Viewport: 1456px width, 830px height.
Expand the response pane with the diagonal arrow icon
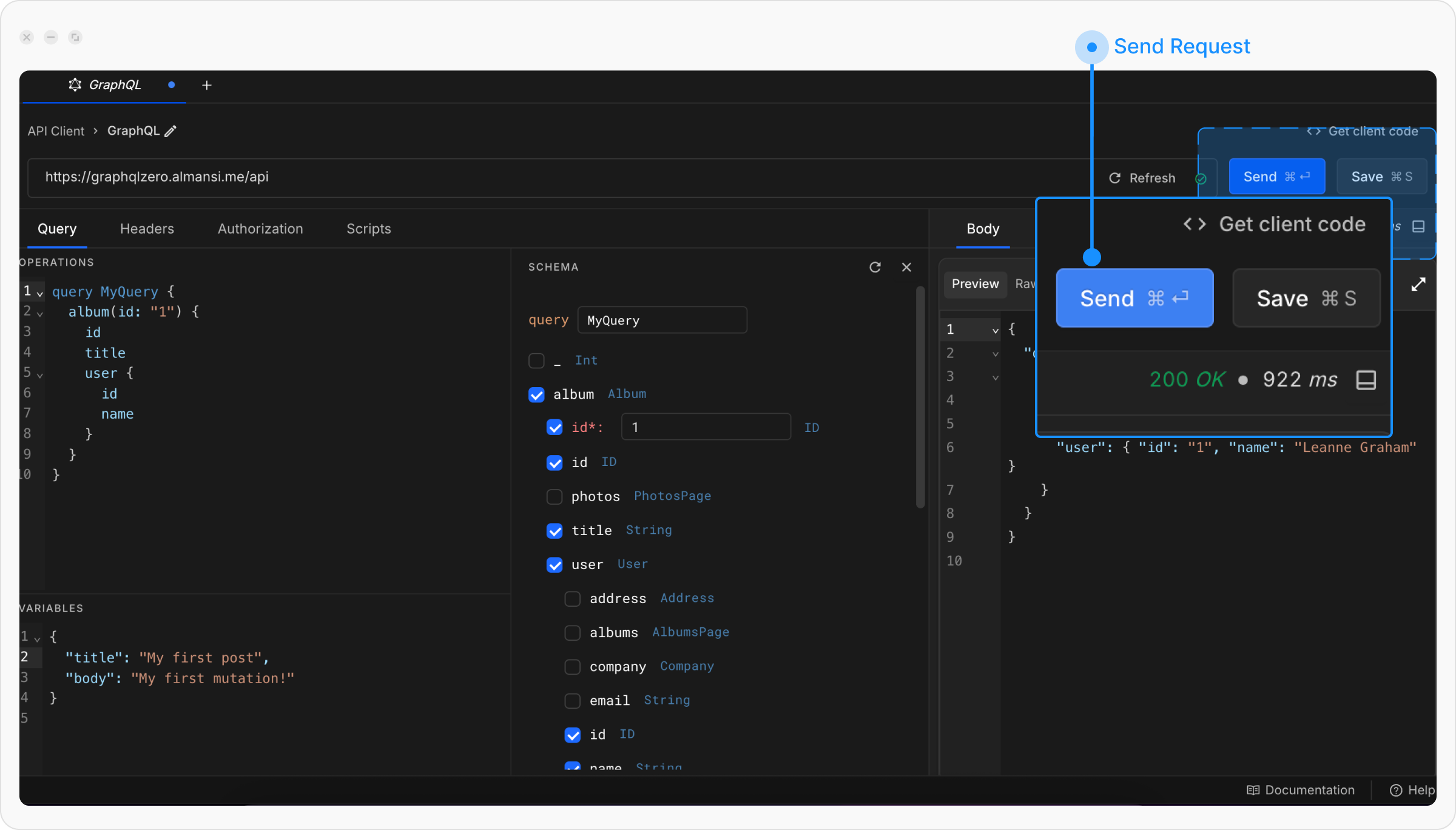pyautogui.click(x=1418, y=285)
